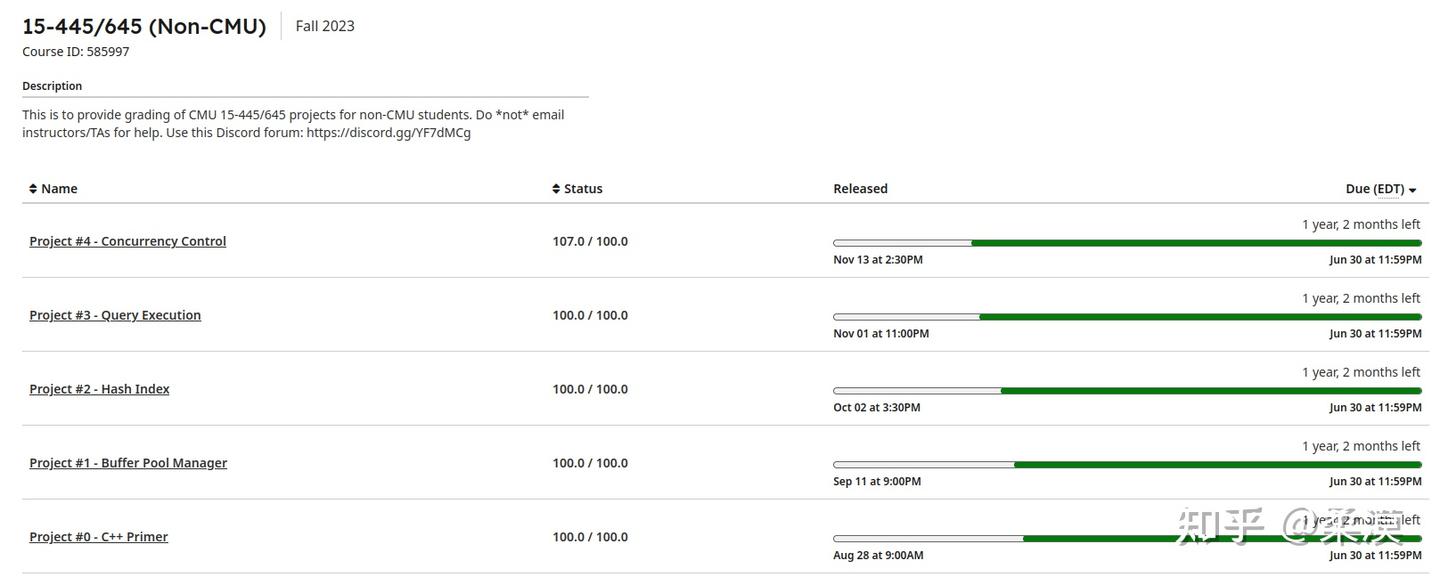
Task: Open Project #3 - Query Execution
Action: tap(115, 315)
